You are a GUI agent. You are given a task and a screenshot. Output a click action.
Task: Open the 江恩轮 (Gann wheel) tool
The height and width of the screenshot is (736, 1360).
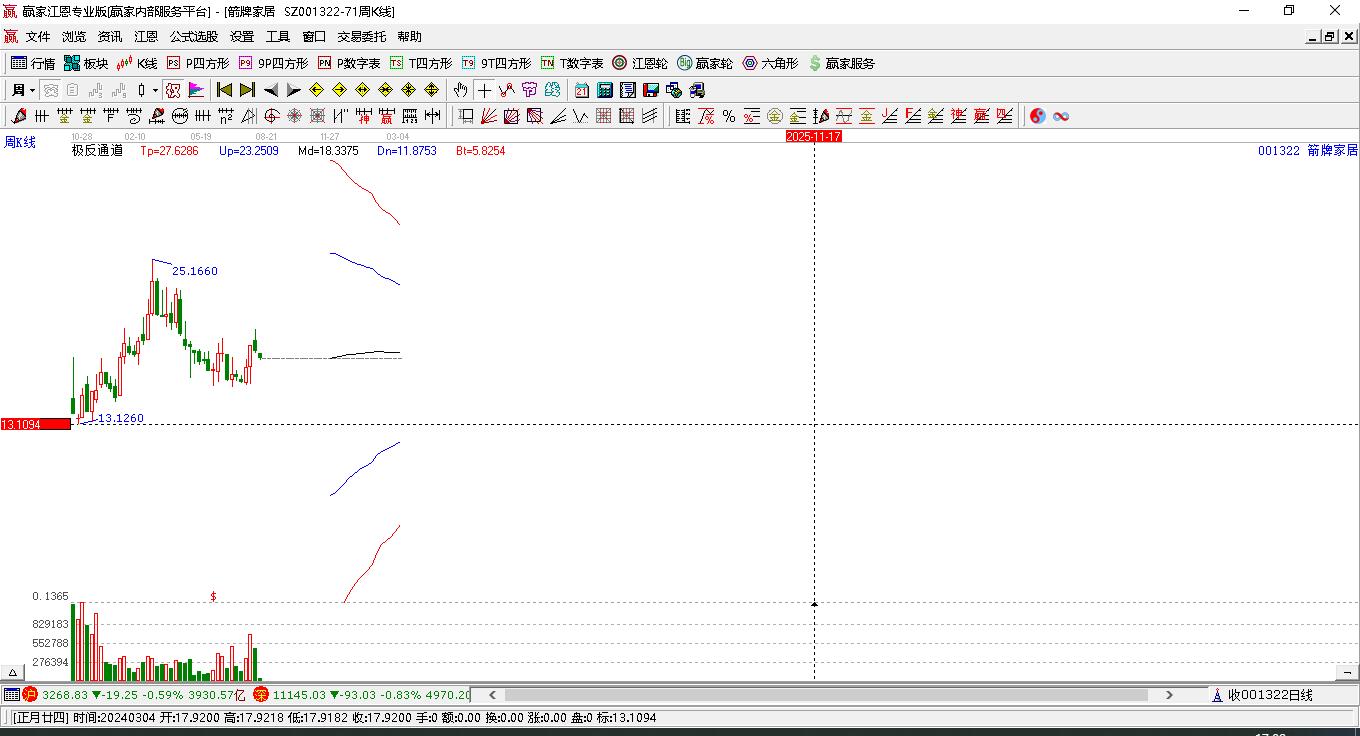(x=640, y=63)
